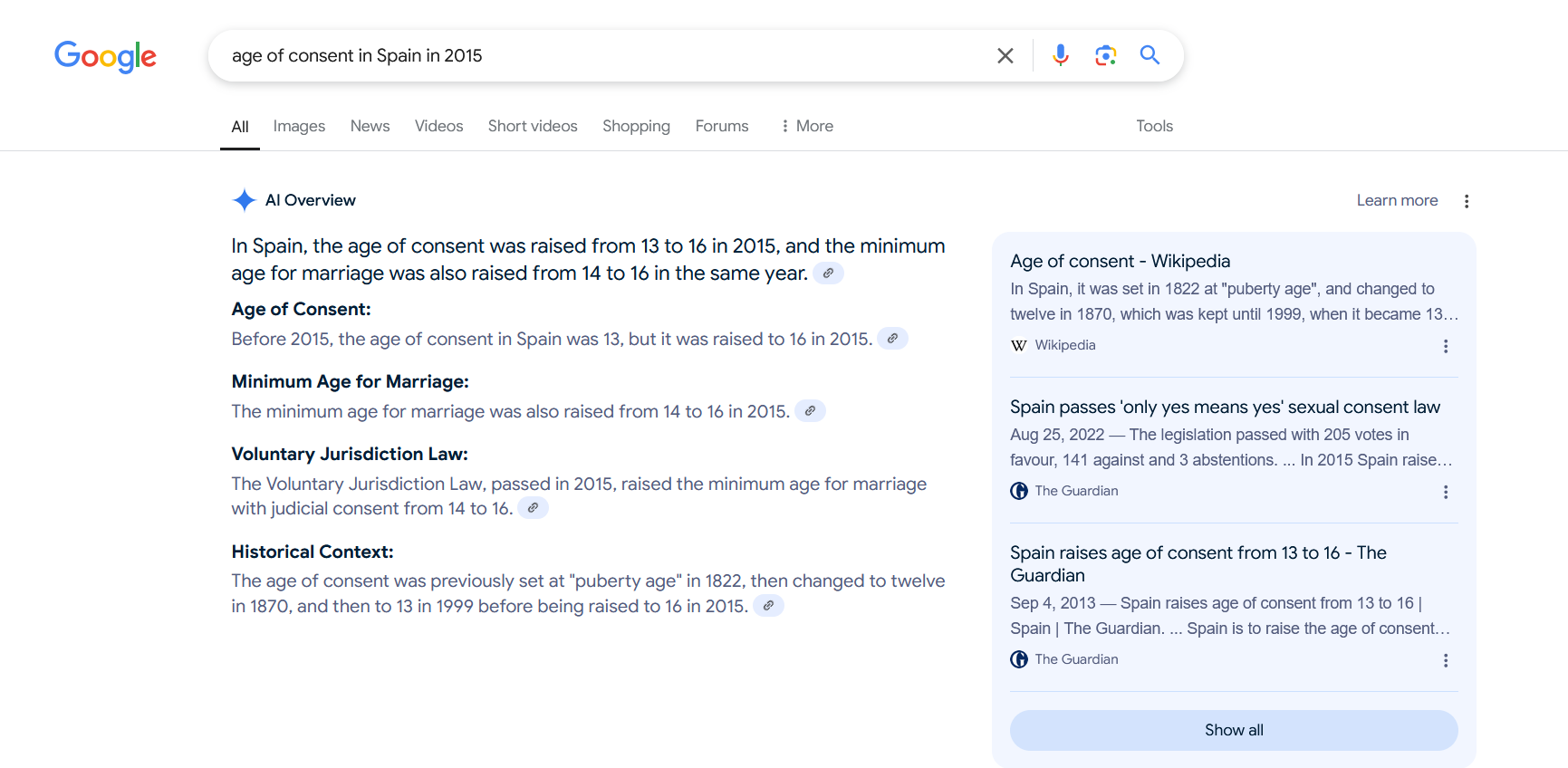Open the Tools filter option
Viewport: 1568px width, 768px height.
pyautogui.click(x=1154, y=126)
